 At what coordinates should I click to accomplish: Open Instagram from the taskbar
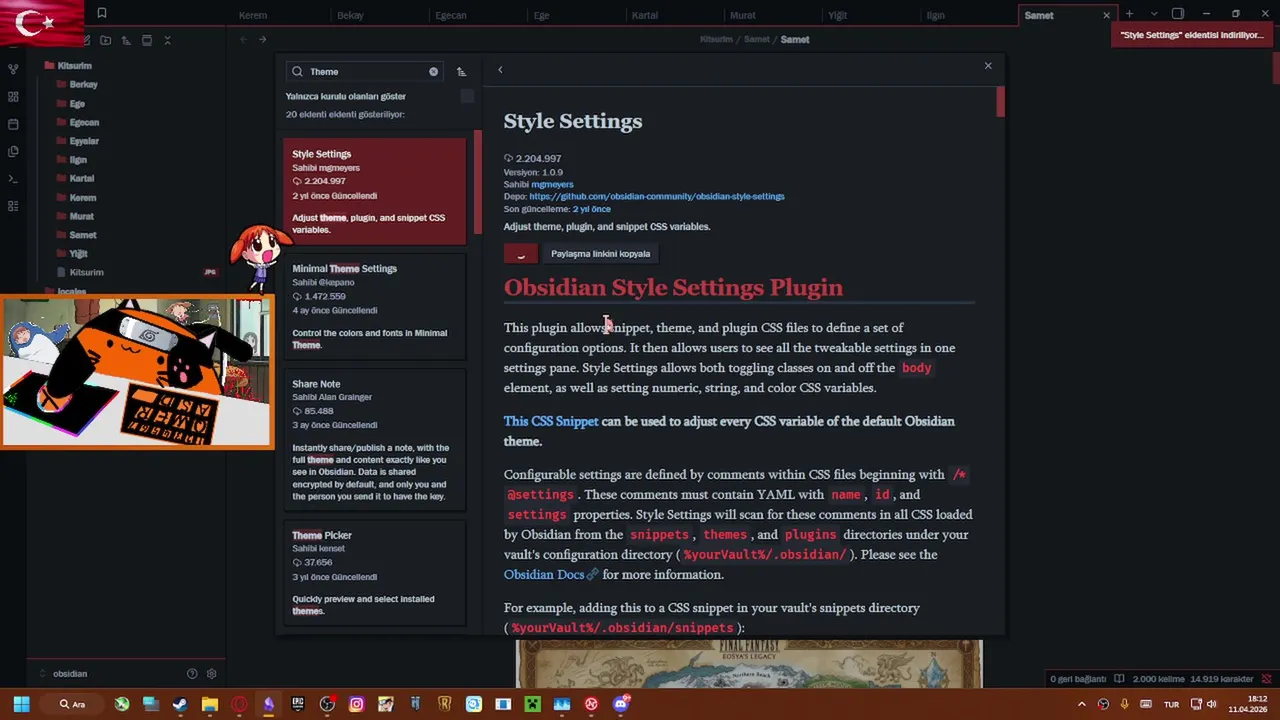point(356,704)
